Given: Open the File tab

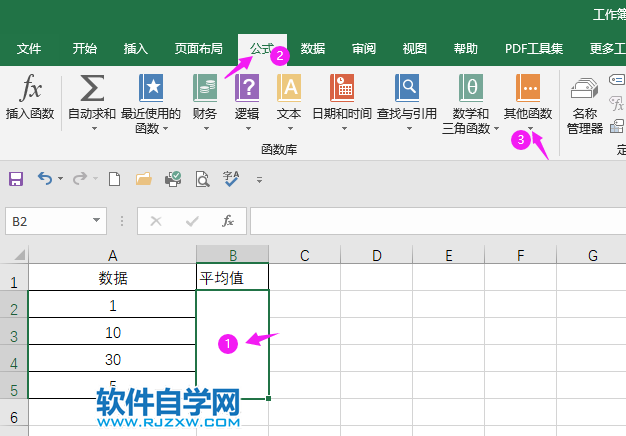Looking at the screenshot, I should (x=29, y=49).
